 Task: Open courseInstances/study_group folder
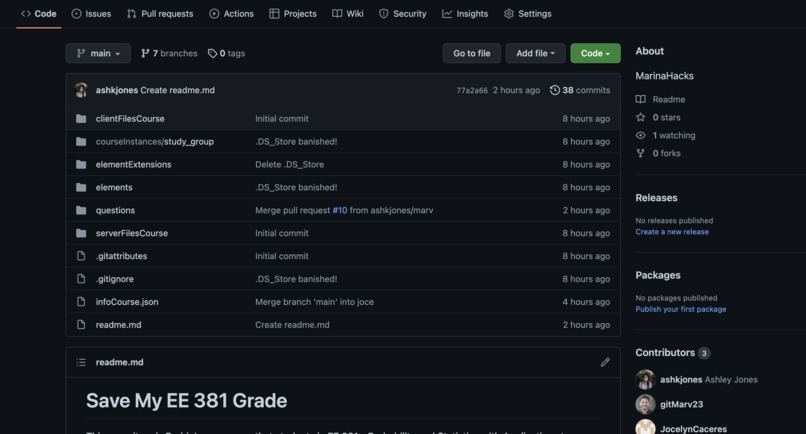155,141
